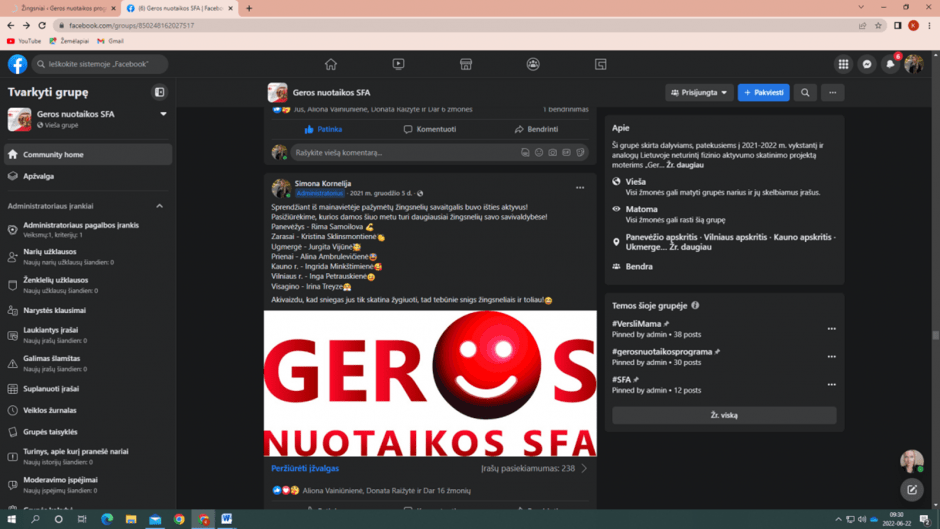Collapse the Administratoriaus įrankiai section

(159, 206)
